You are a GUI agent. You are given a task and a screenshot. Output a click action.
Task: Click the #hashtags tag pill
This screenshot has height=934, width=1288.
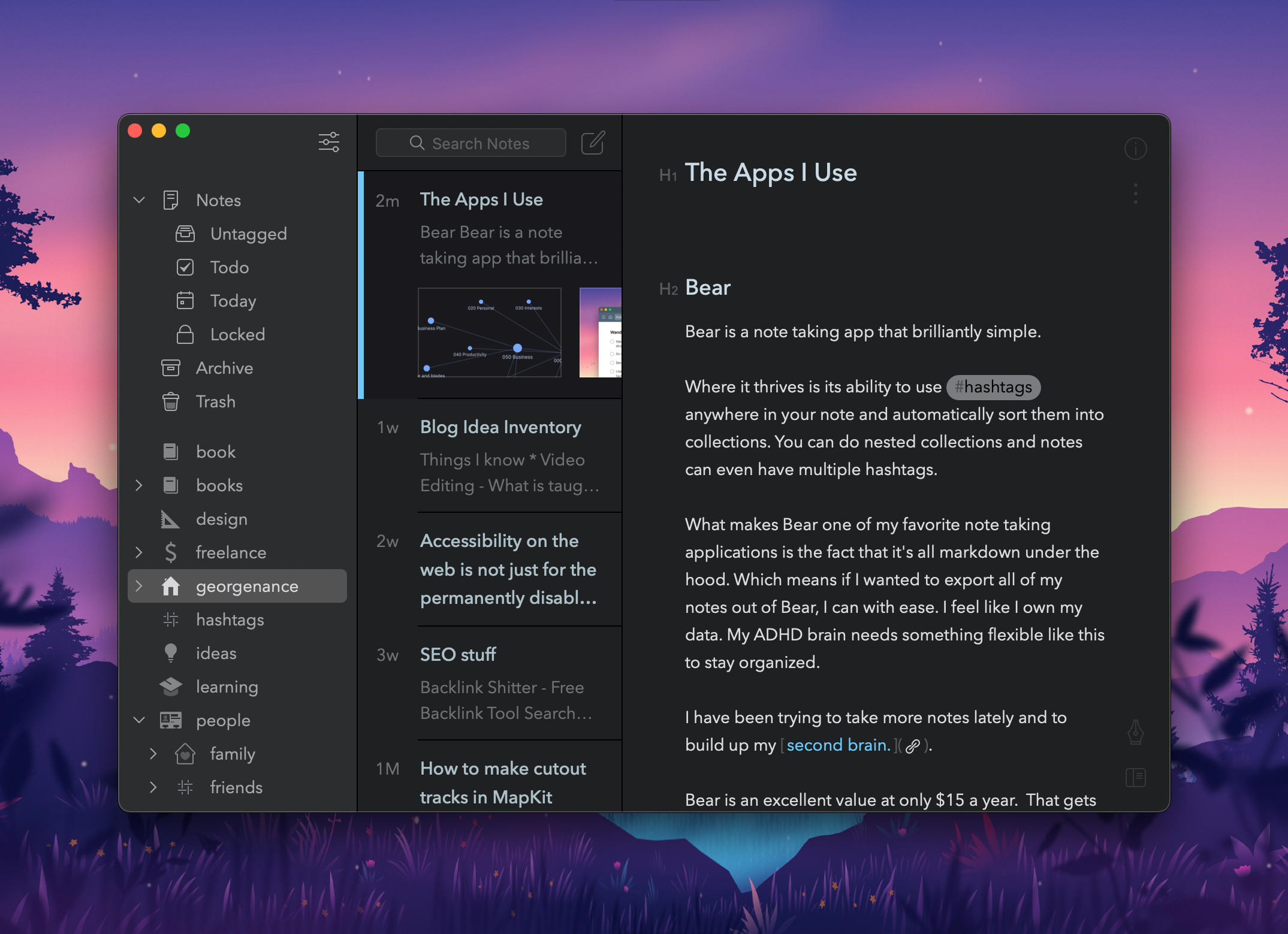click(993, 387)
